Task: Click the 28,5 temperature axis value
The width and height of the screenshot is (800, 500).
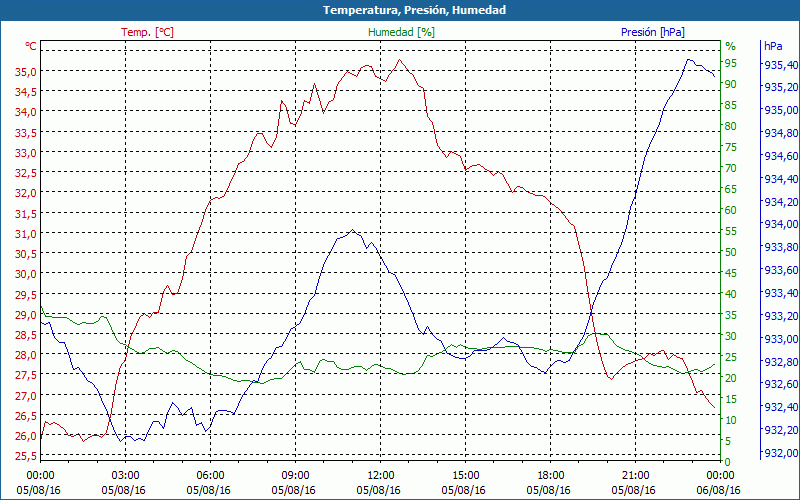Action: click(25, 335)
